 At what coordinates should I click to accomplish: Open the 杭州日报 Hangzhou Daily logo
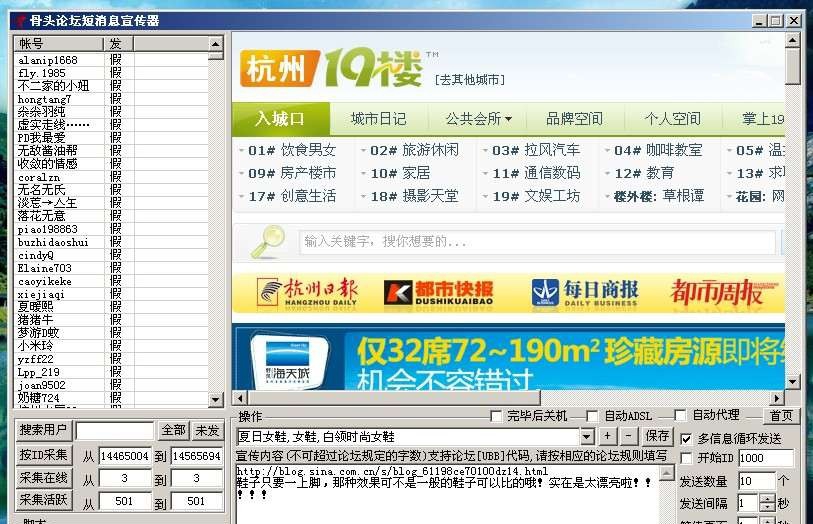tap(307, 292)
